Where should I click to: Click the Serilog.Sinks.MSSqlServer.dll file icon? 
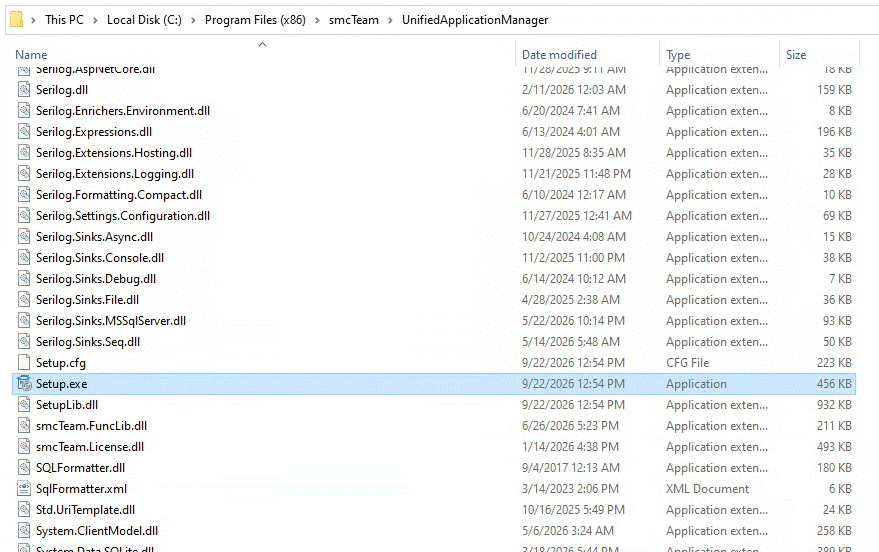coord(24,321)
